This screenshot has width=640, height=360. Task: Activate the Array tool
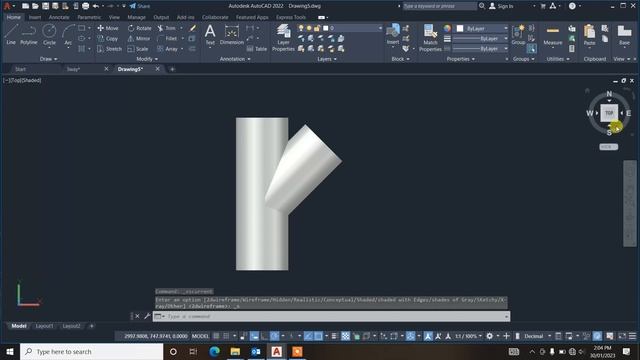(x=167, y=49)
